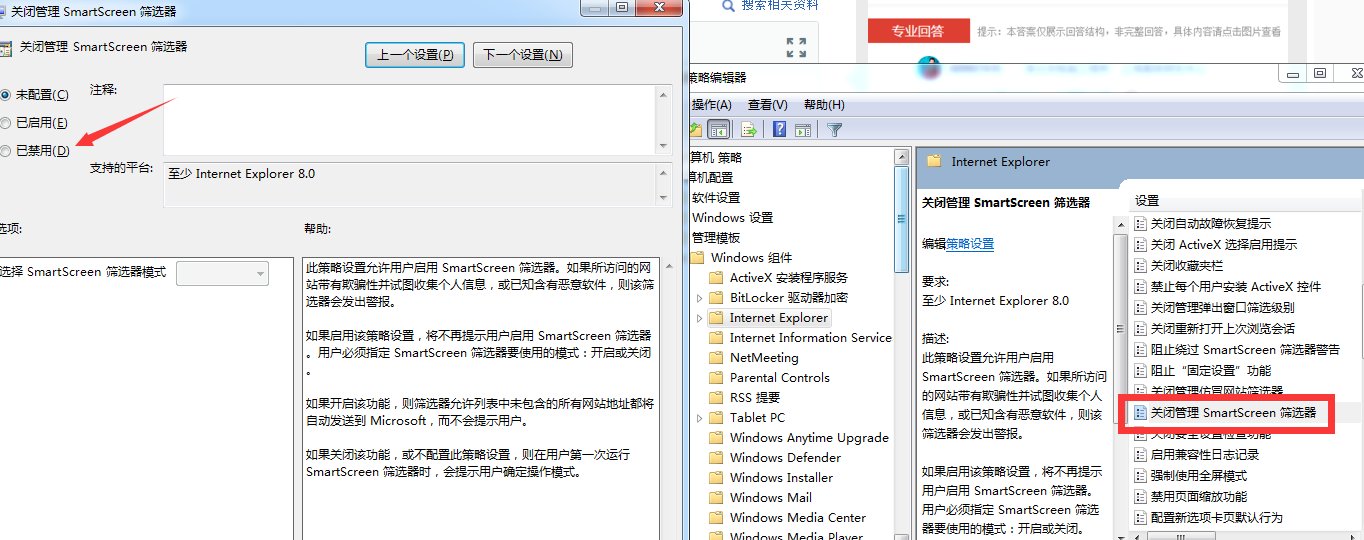Click 关闭重新打开上次浏览会话 policy icon

[x=1141, y=328]
